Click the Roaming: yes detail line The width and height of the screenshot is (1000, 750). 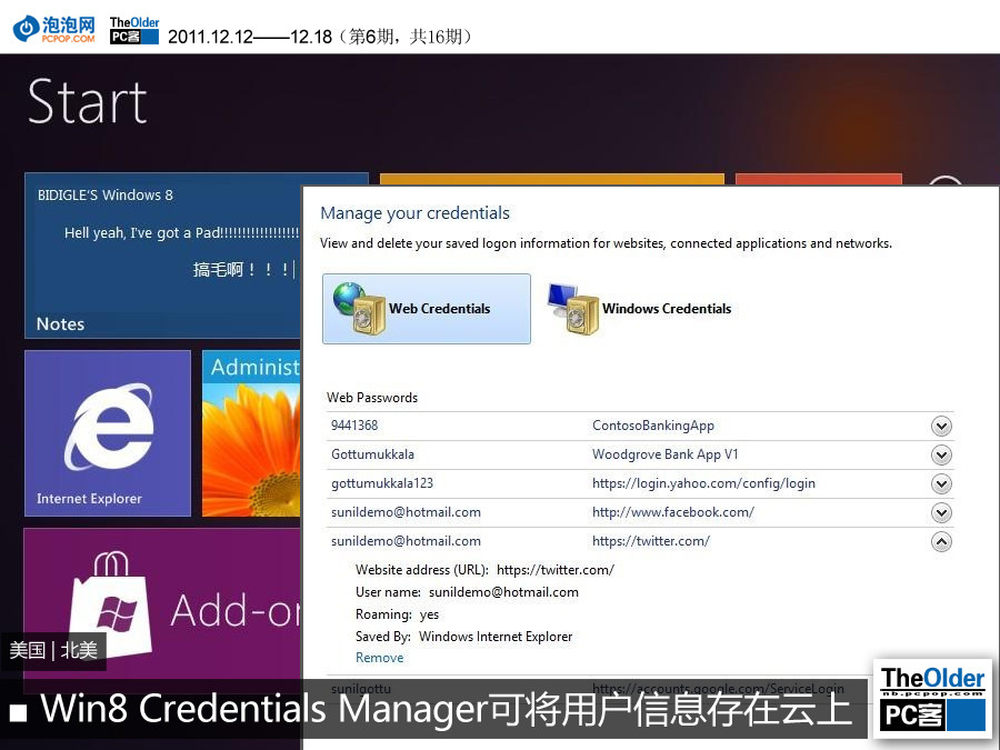click(x=397, y=614)
